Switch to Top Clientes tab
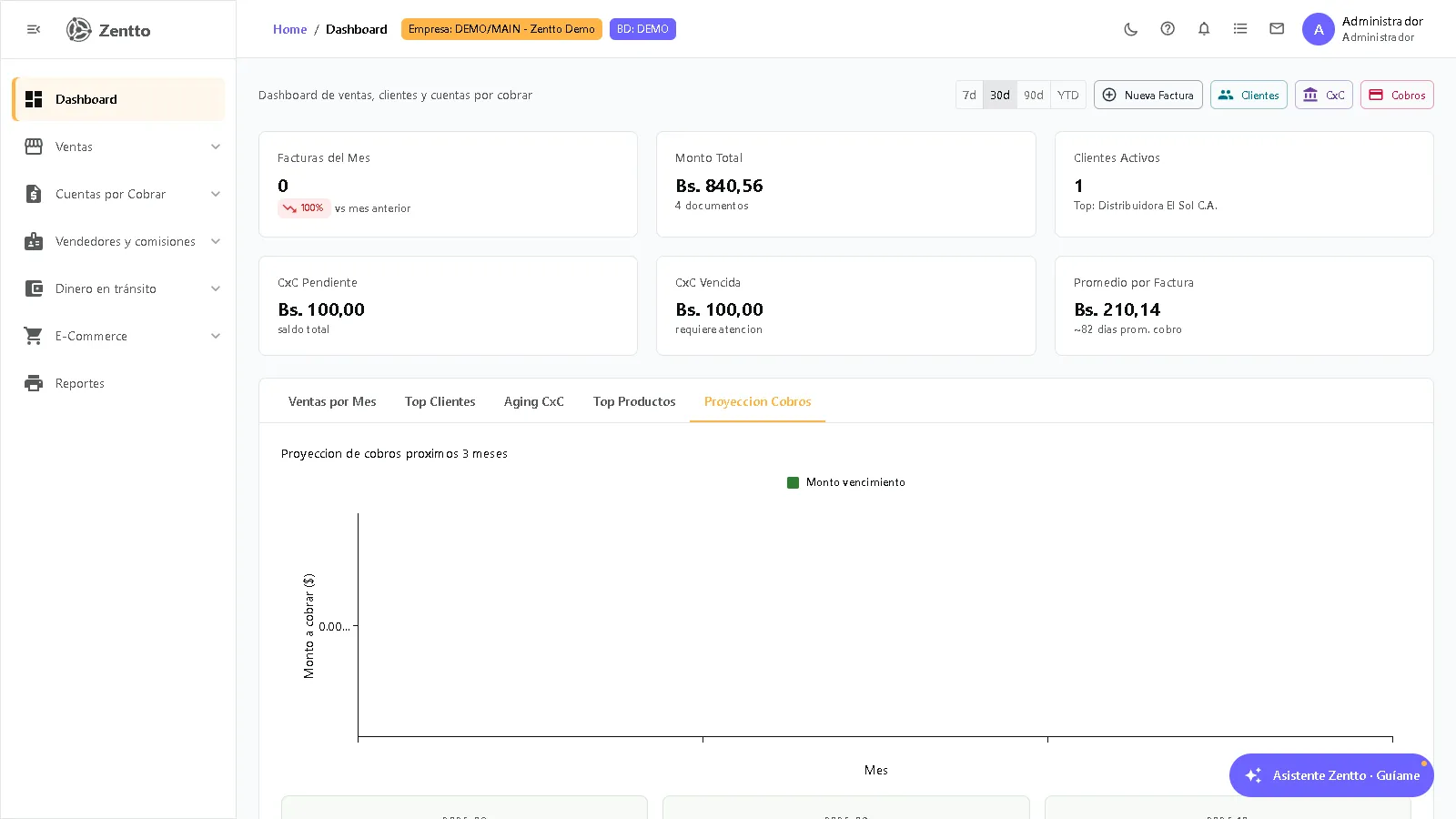The width and height of the screenshot is (1456, 819). click(x=440, y=401)
